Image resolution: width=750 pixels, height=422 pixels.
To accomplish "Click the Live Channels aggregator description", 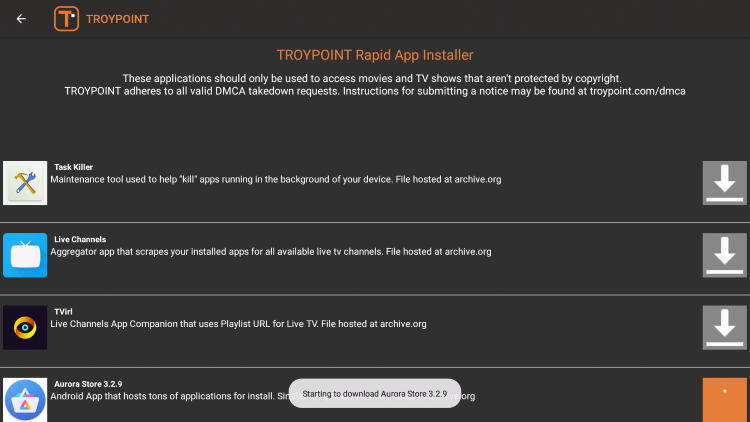I will point(271,252).
